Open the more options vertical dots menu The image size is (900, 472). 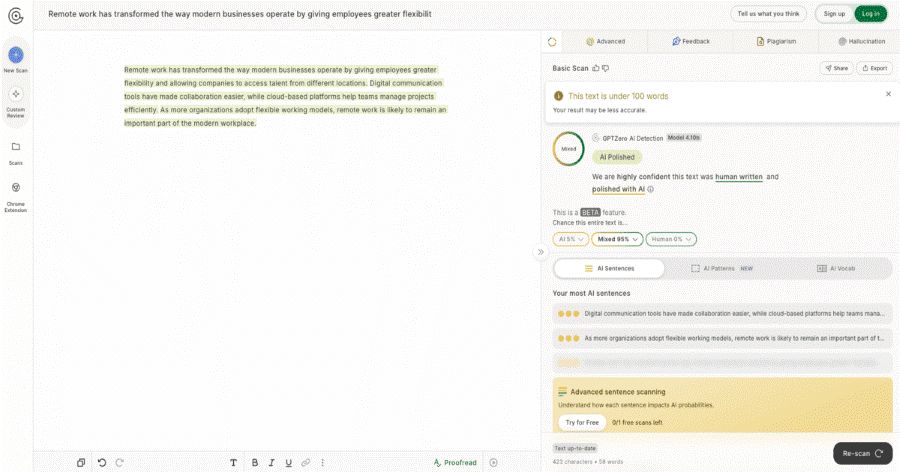pyautogui.click(x=323, y=462)
